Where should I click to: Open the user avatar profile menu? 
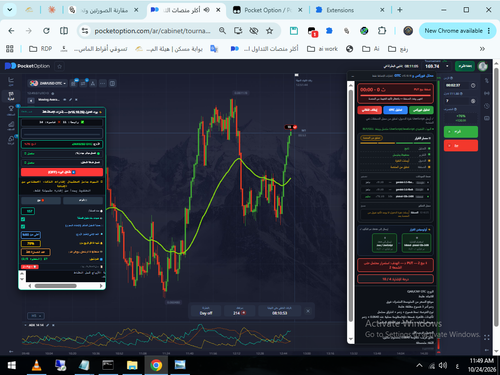482,66
